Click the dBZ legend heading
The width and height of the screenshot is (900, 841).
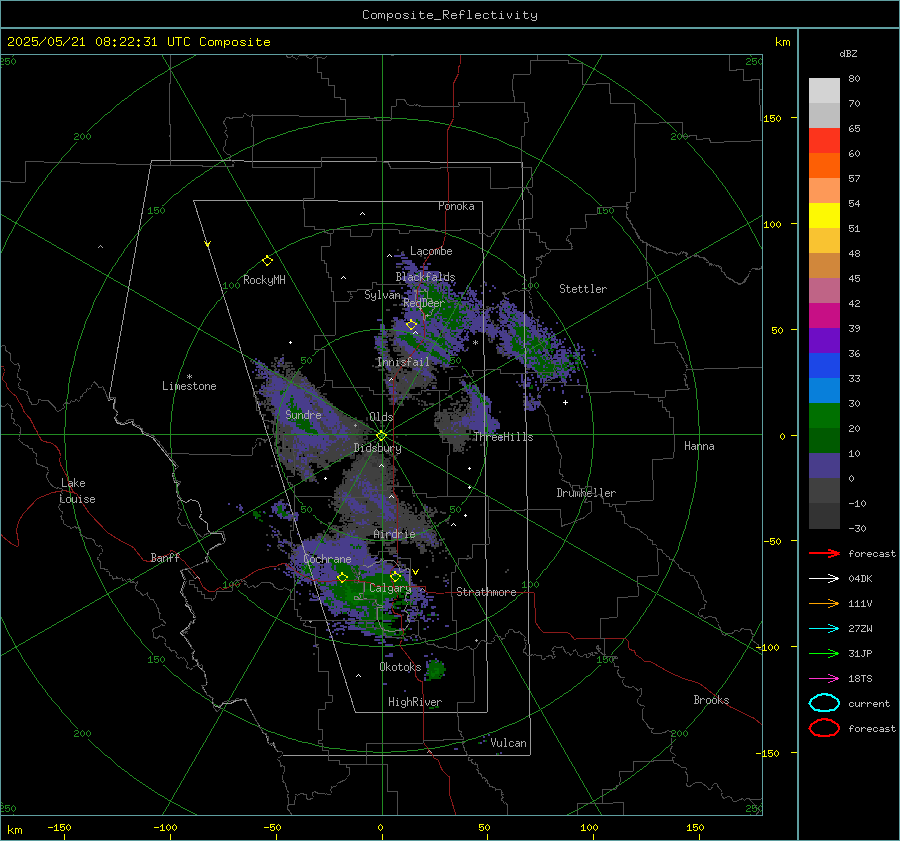point(848,53)
